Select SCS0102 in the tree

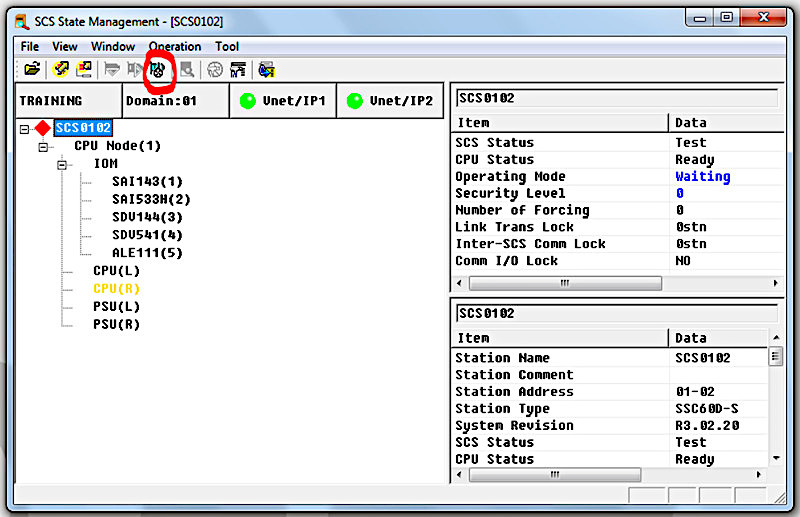coord(83,128)
